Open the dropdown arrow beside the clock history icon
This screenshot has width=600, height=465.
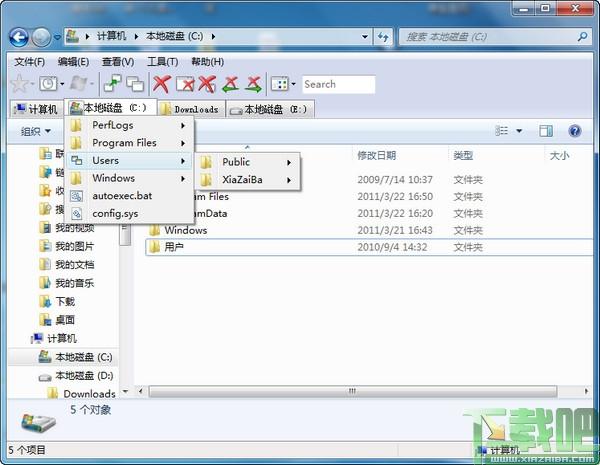click(62, 84)
